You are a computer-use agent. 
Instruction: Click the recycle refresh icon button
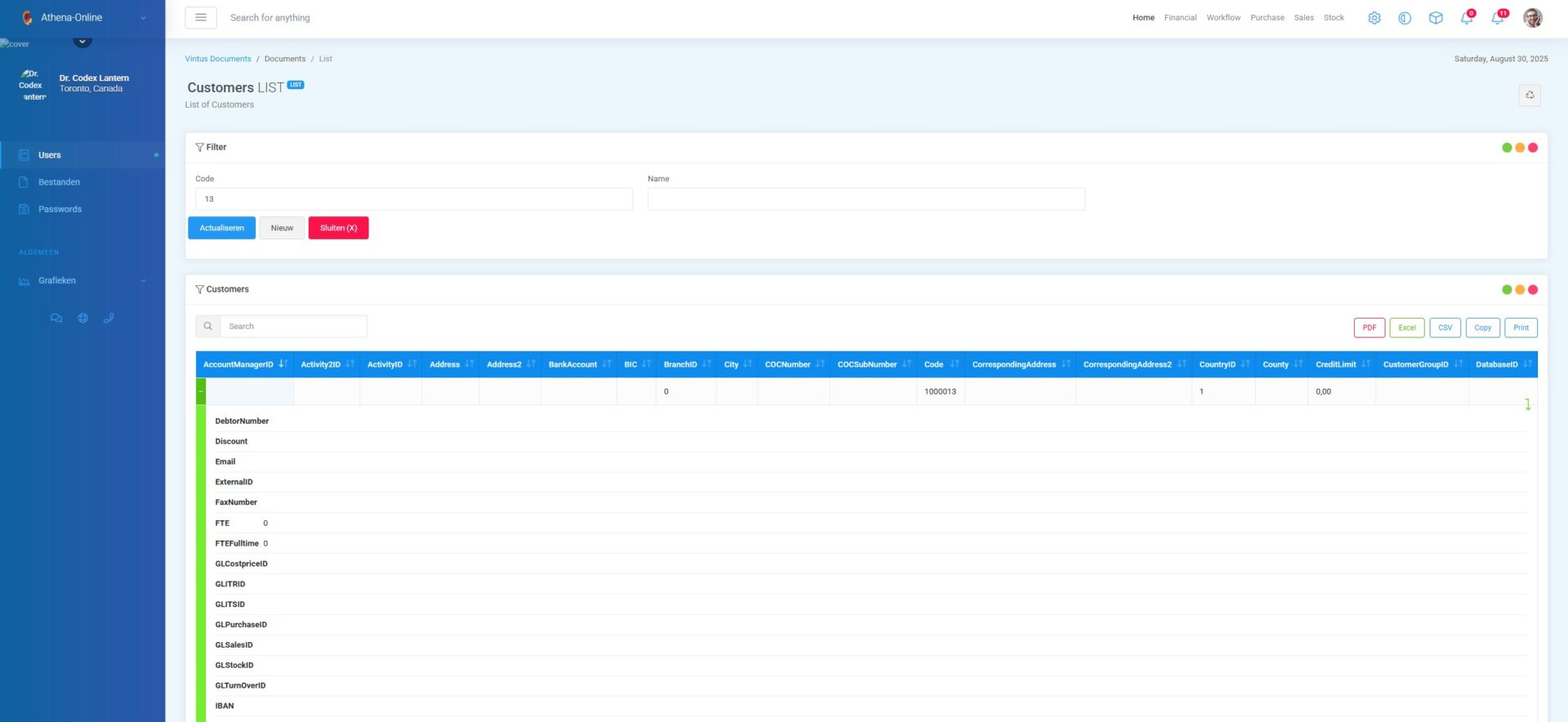[x=1529, y=96]
